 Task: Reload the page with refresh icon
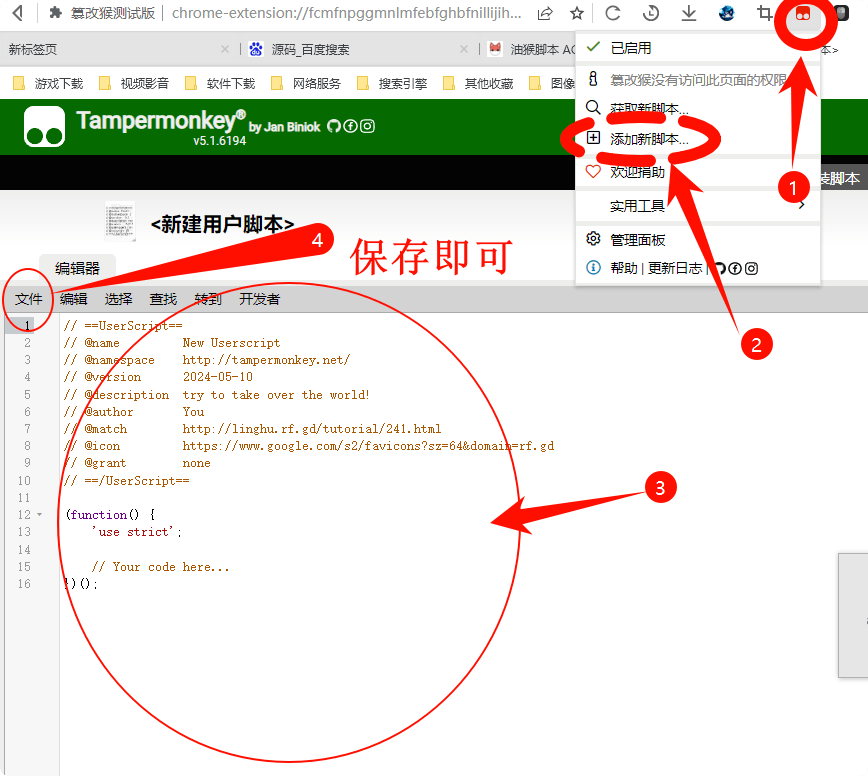click(x=613, y=13)
